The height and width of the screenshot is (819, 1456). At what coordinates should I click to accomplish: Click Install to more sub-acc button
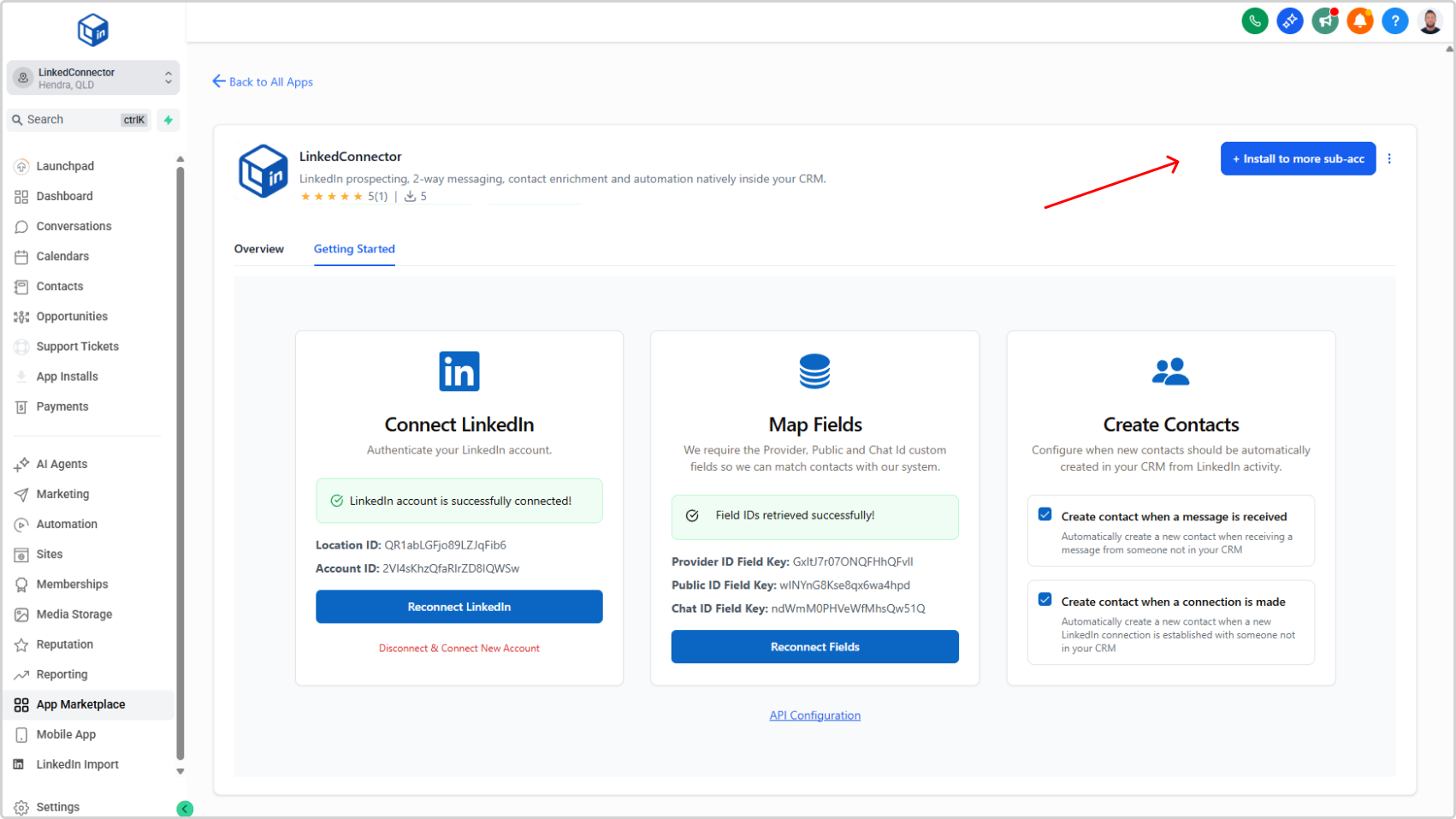click(1298, 159)
